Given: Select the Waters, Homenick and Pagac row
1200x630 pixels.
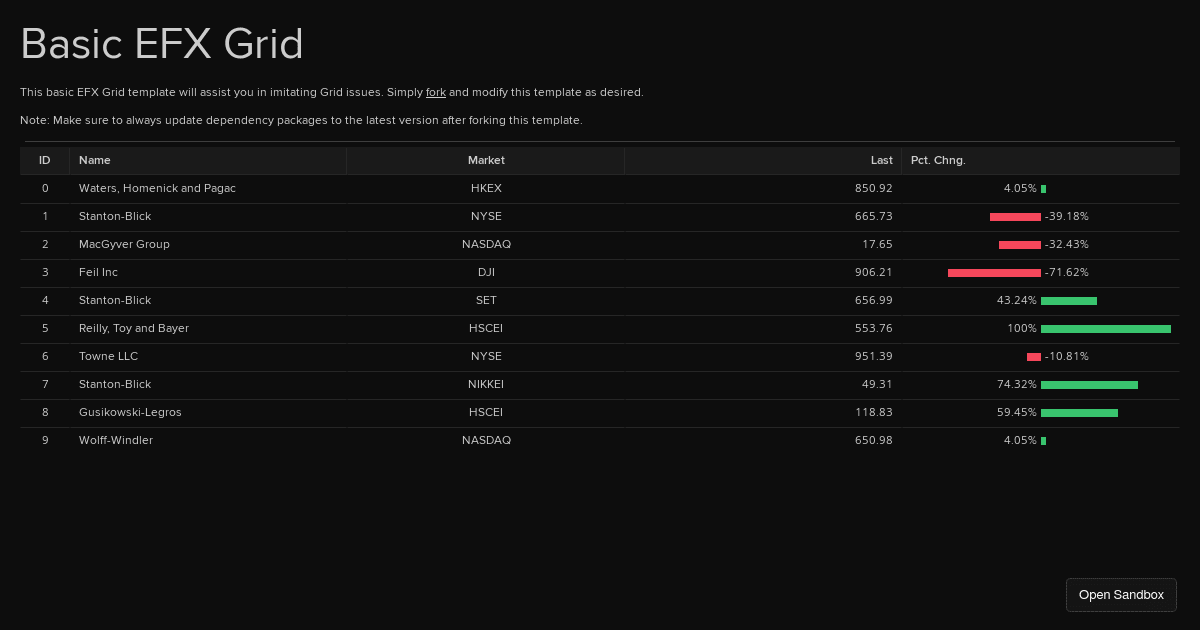Looking at the screenshot, I should point(157,188).
